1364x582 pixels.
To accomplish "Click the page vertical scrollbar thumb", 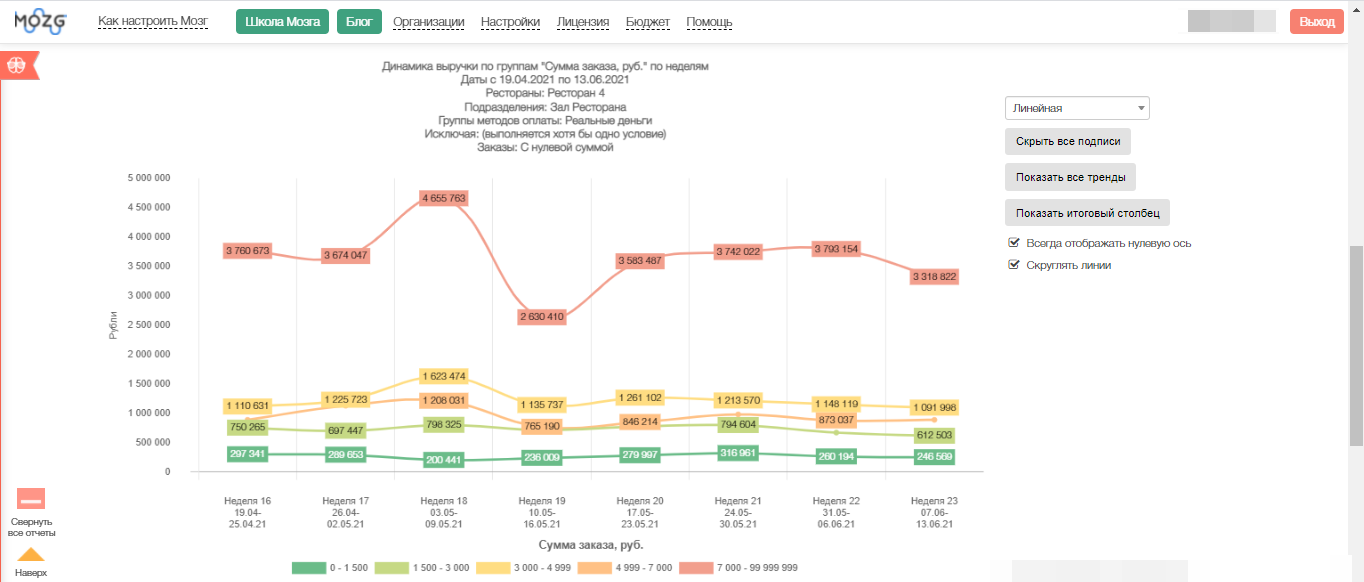I will coord(1356,345).
